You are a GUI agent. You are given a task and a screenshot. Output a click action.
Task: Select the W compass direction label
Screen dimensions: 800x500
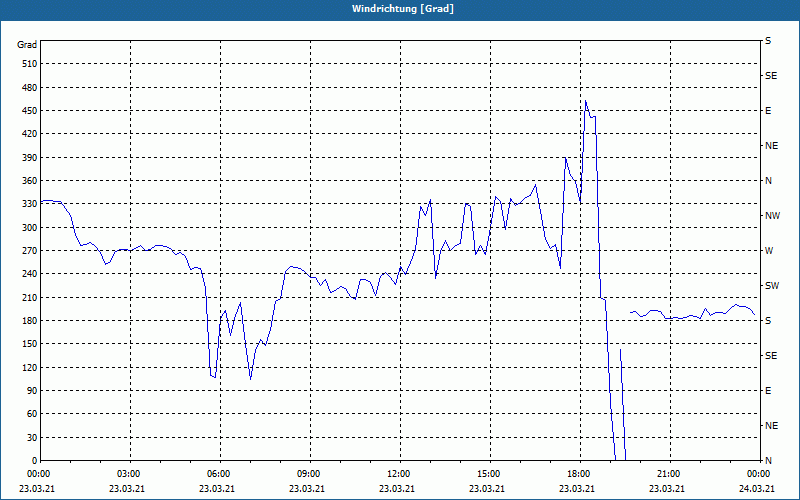pyautogui.click(x=769, y=251)
